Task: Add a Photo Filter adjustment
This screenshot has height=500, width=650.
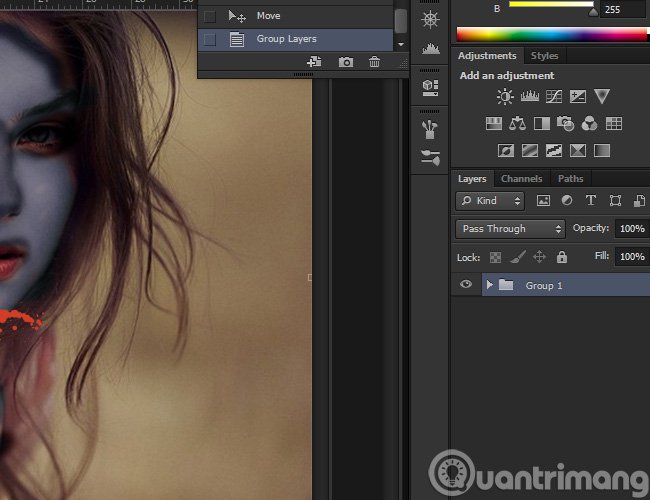Action: click(565, 124)
